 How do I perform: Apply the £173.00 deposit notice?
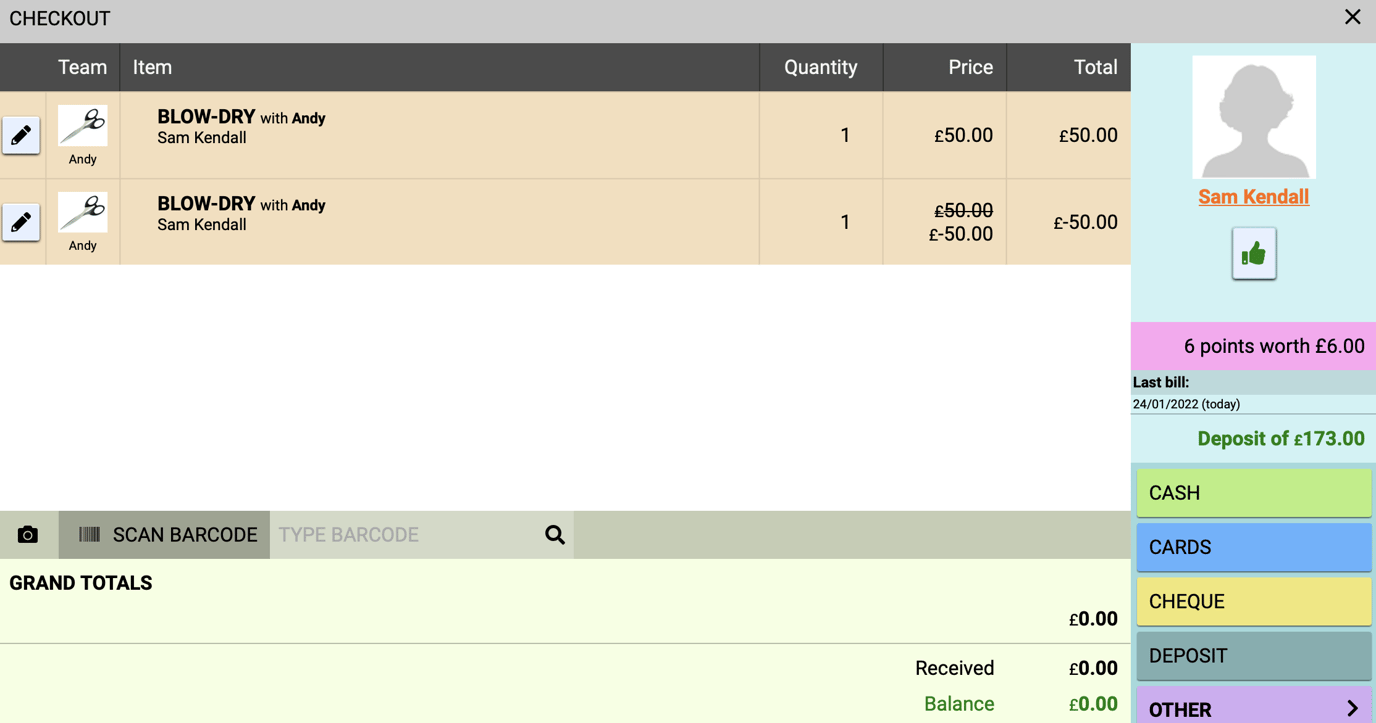(1280, 438)
